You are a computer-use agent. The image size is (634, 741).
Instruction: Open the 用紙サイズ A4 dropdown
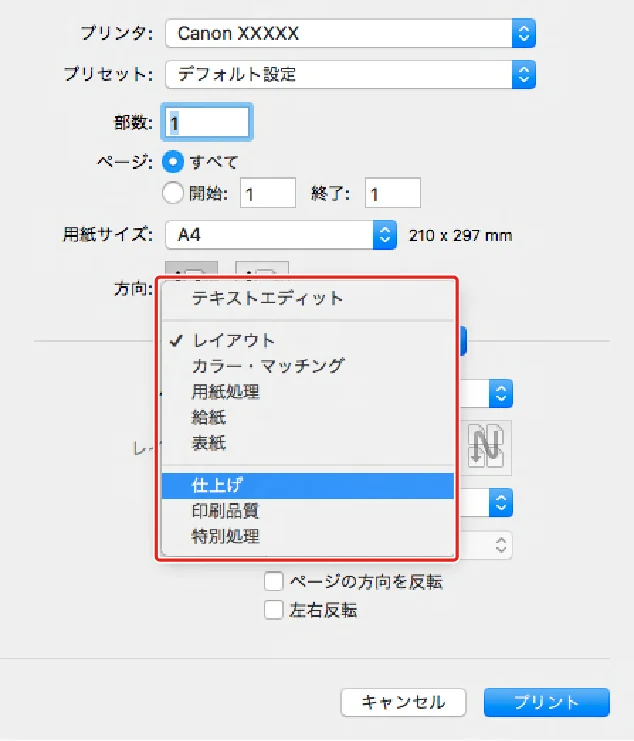click(281, 234)
